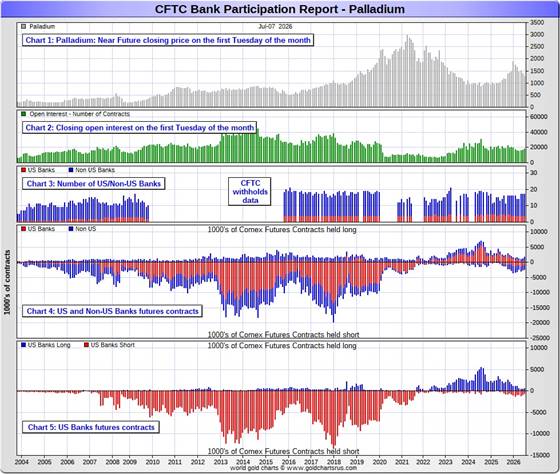560x474 pixels.
Task: Click the 2013 label on the time axis
Action: point(220,462)
